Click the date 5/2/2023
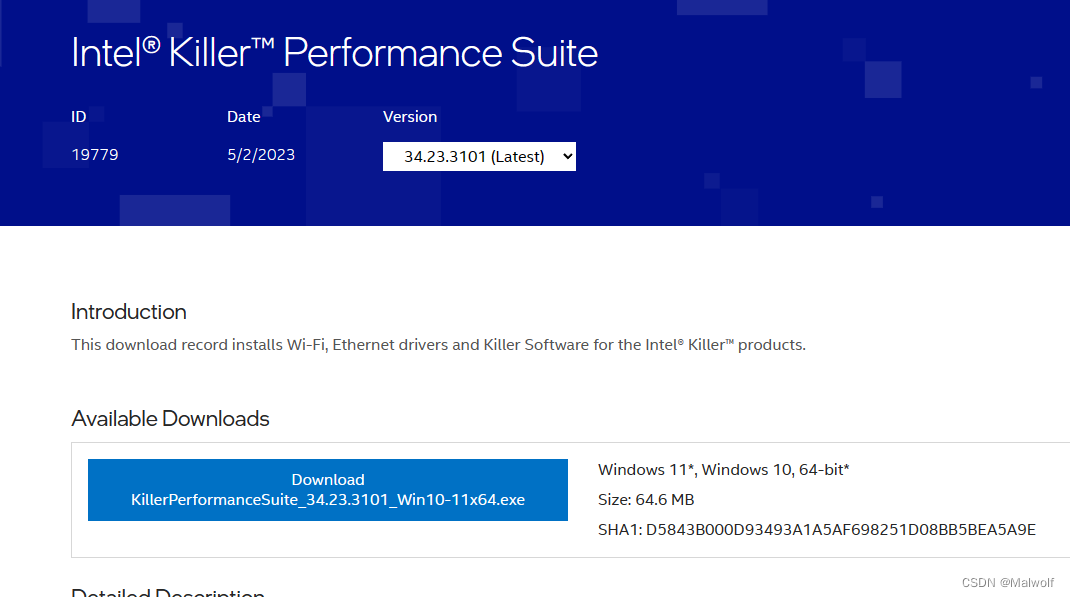Screen dimensions: 1070x597 [261, 155]
